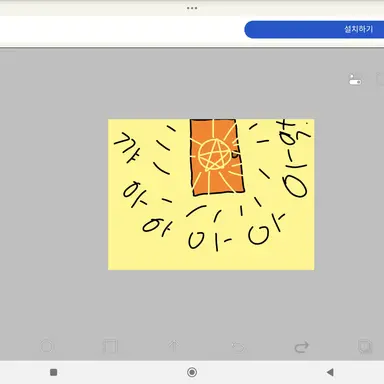Toggle the switch icon at canvas top right

click(x=355, y=80)
